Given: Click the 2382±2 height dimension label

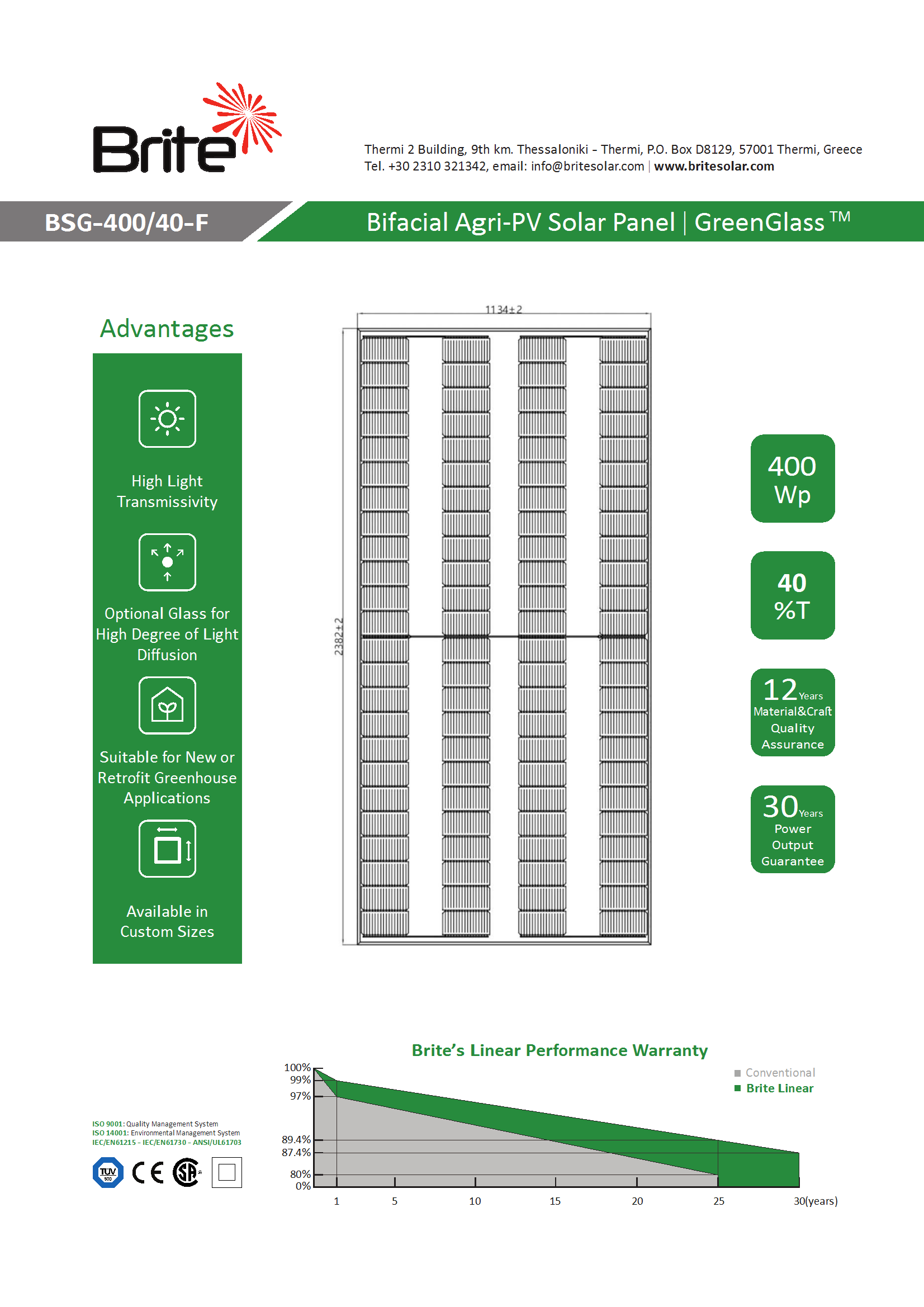Looking at the screenshot, I should pos(339,636).
